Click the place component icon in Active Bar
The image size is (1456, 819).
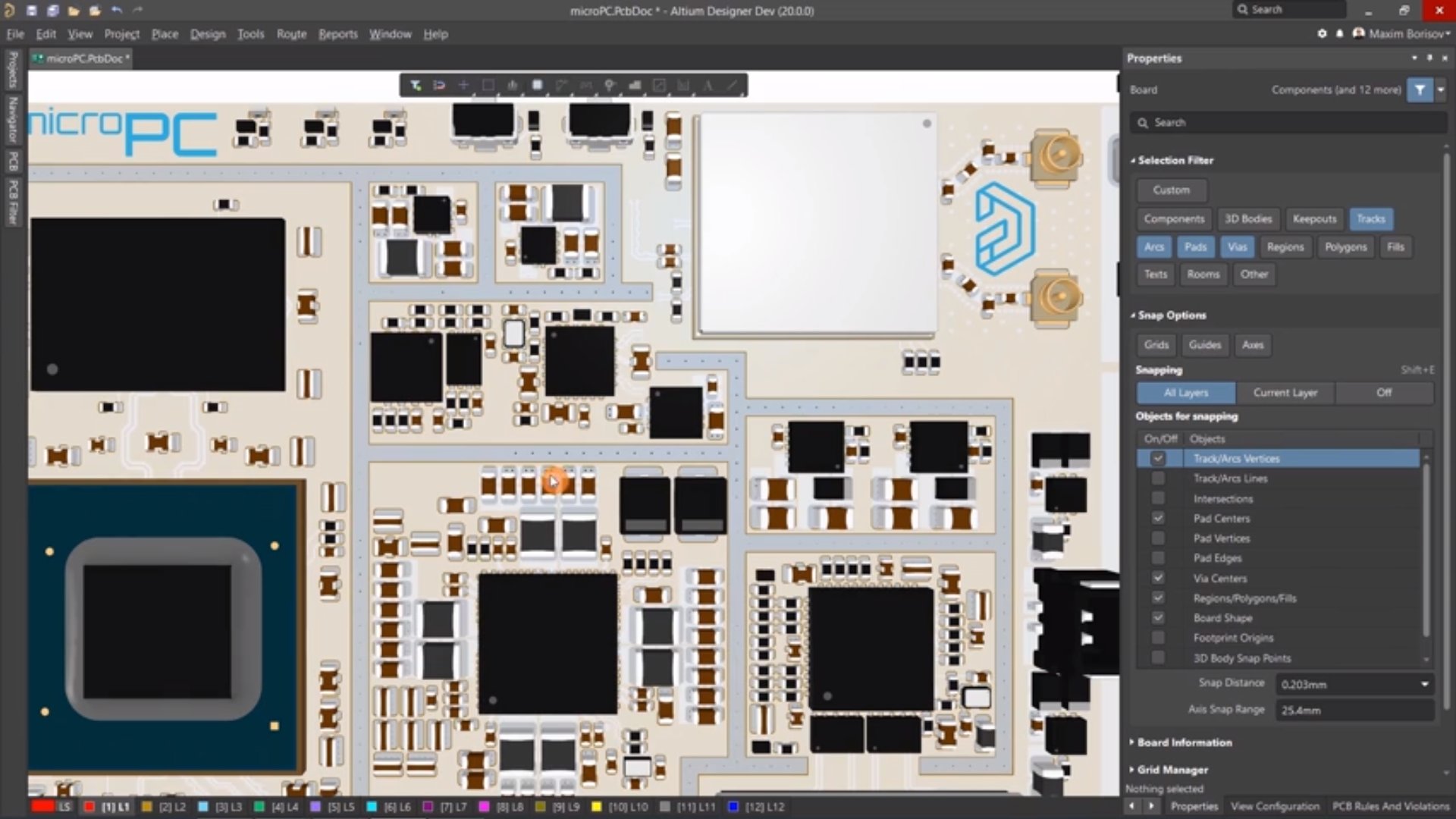(537, 85)
